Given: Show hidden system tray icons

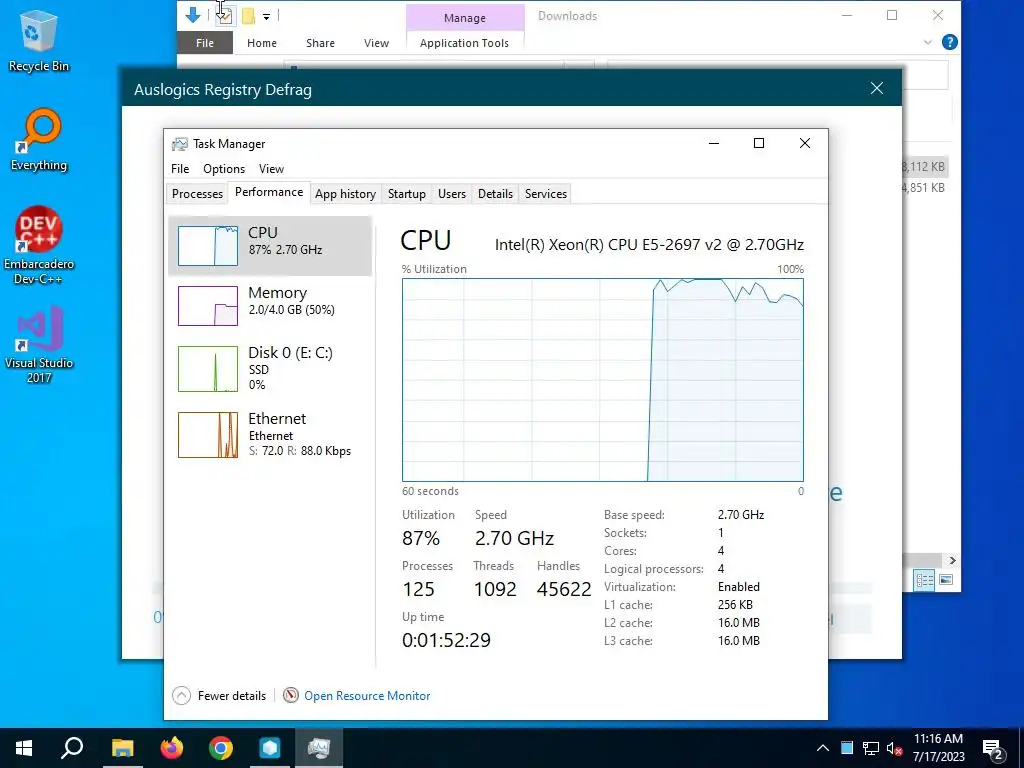Looking at the screenshot, I should point(823,748).
